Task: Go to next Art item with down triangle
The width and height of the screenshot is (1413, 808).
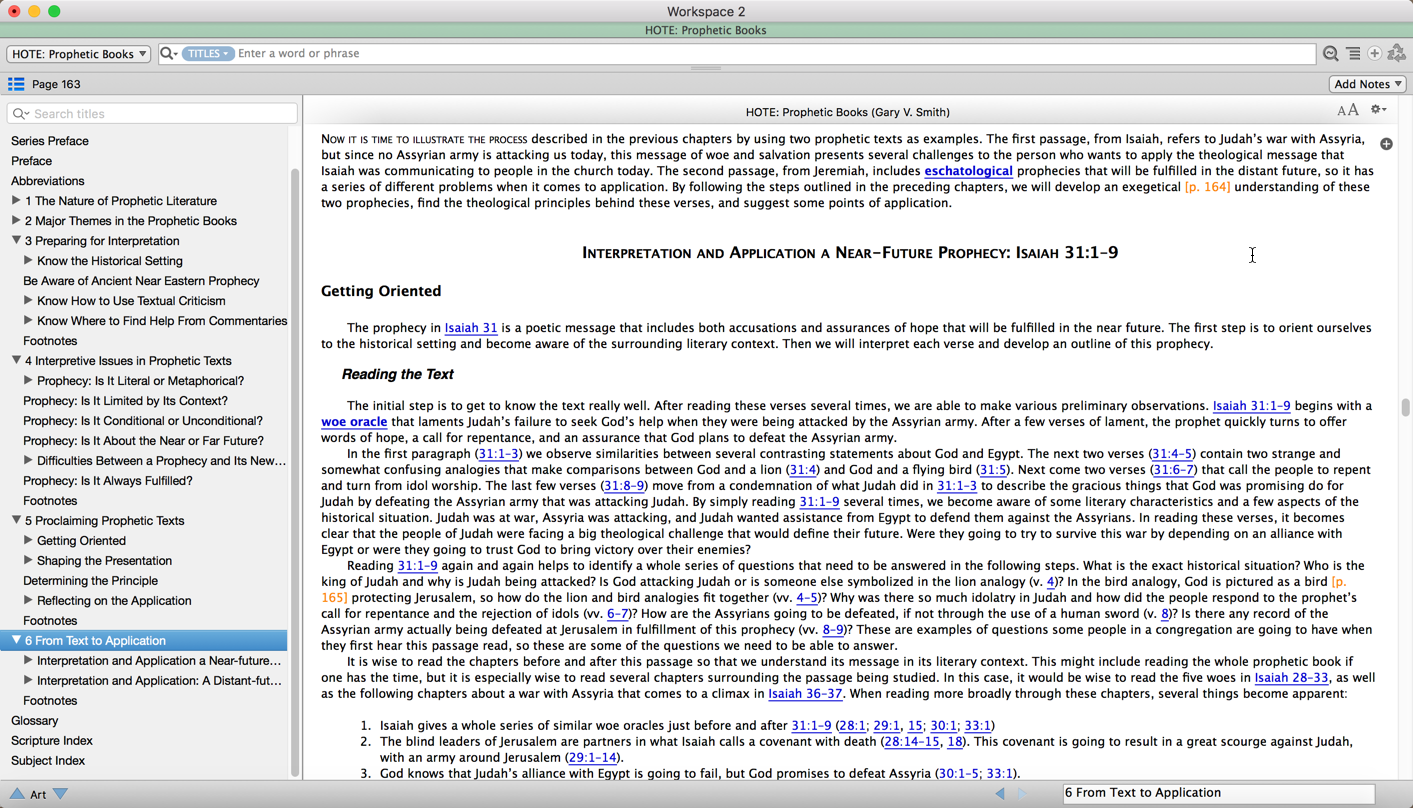Action: pos(61,794)
